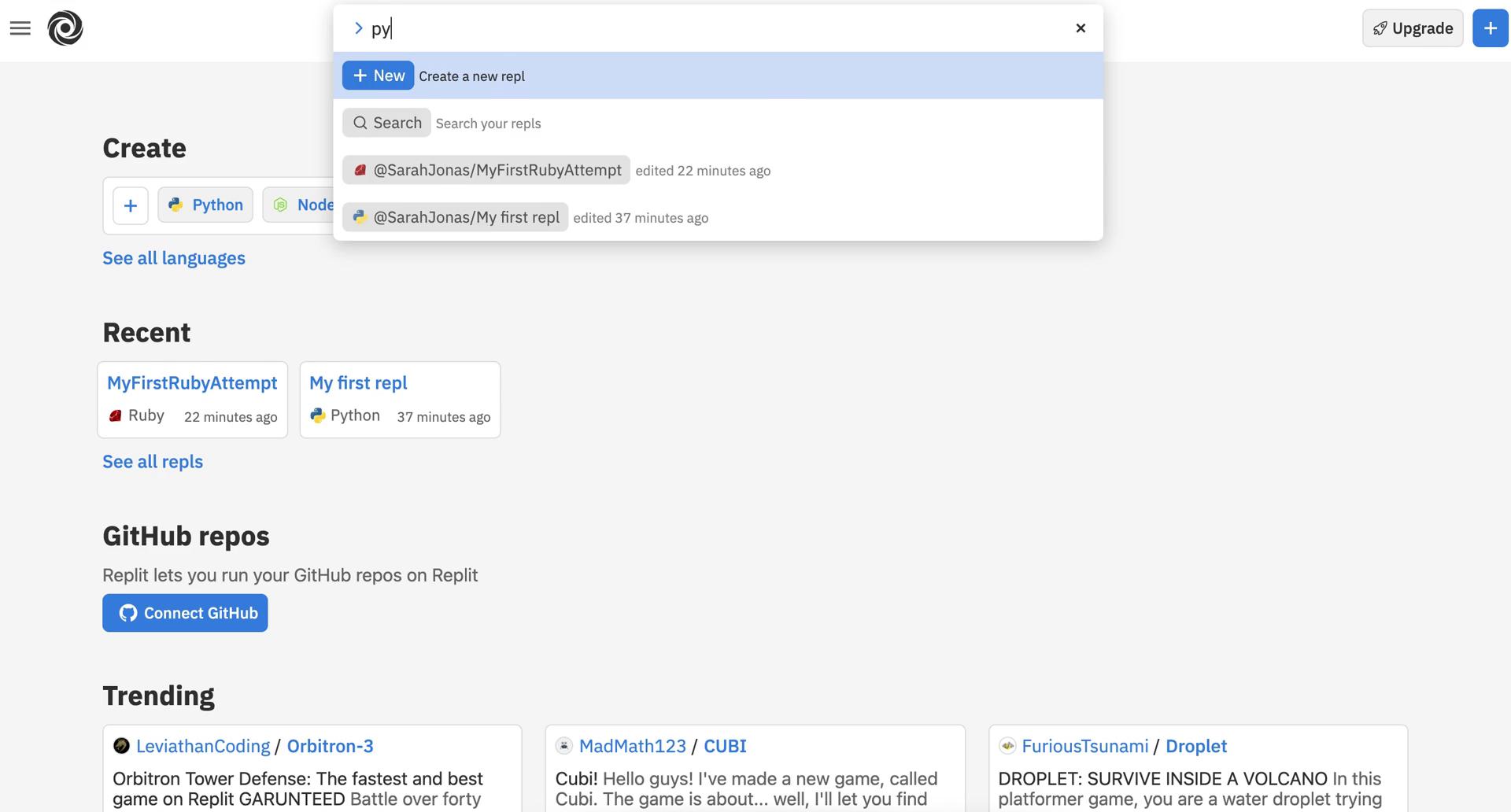This screenshot has width=1511, height=812.
Task: Clear the search field with the X
Action: pos(1081,28)
